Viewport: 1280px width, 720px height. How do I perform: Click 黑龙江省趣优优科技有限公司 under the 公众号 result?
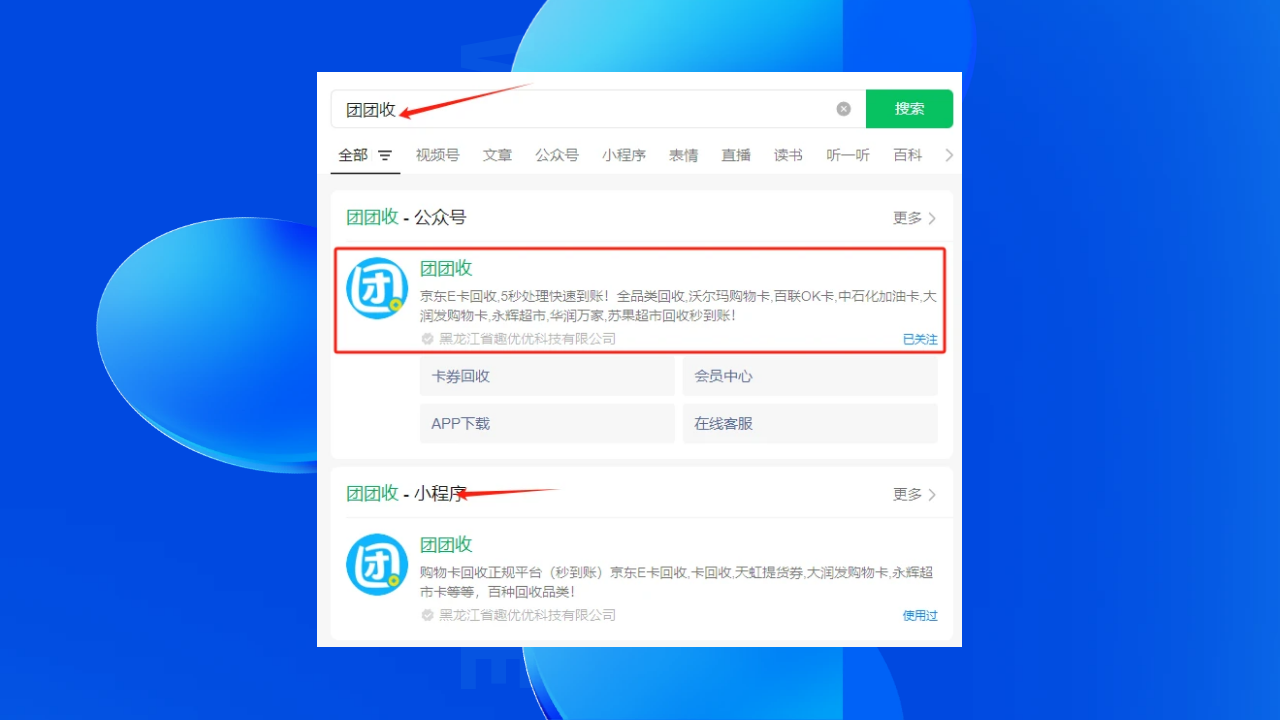[x=527, y=339]
